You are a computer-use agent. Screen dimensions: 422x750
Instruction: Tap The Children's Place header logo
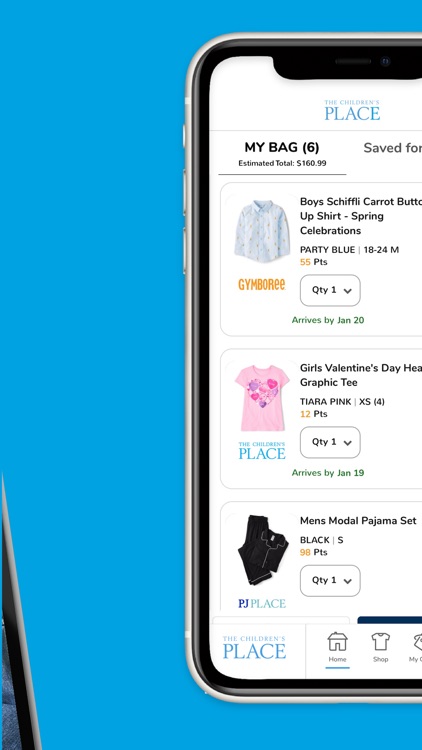[x=352, y=110]
